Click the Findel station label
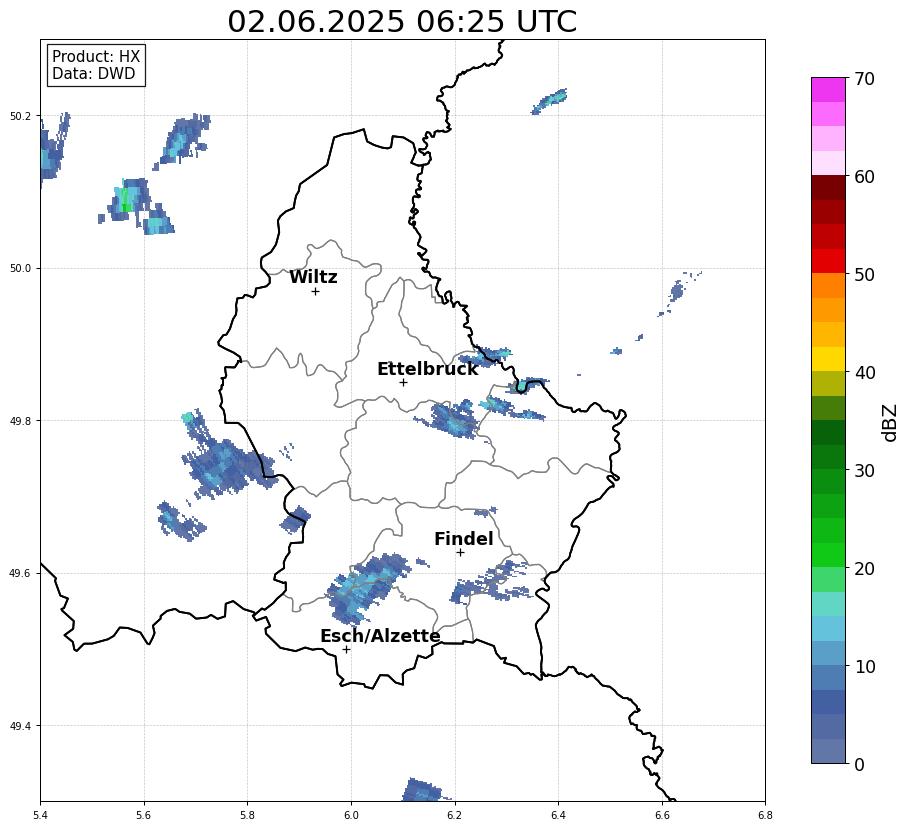This screenshot has height=829, width=909. click(464, 539)
